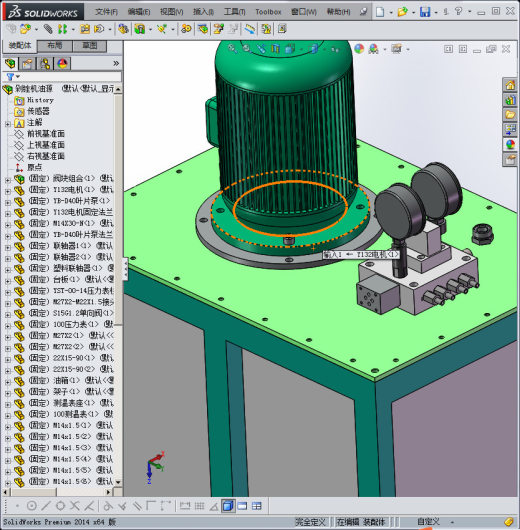The image size is (520, 530).
Task: Click the New document icon
Action: (x=380, y=12)
